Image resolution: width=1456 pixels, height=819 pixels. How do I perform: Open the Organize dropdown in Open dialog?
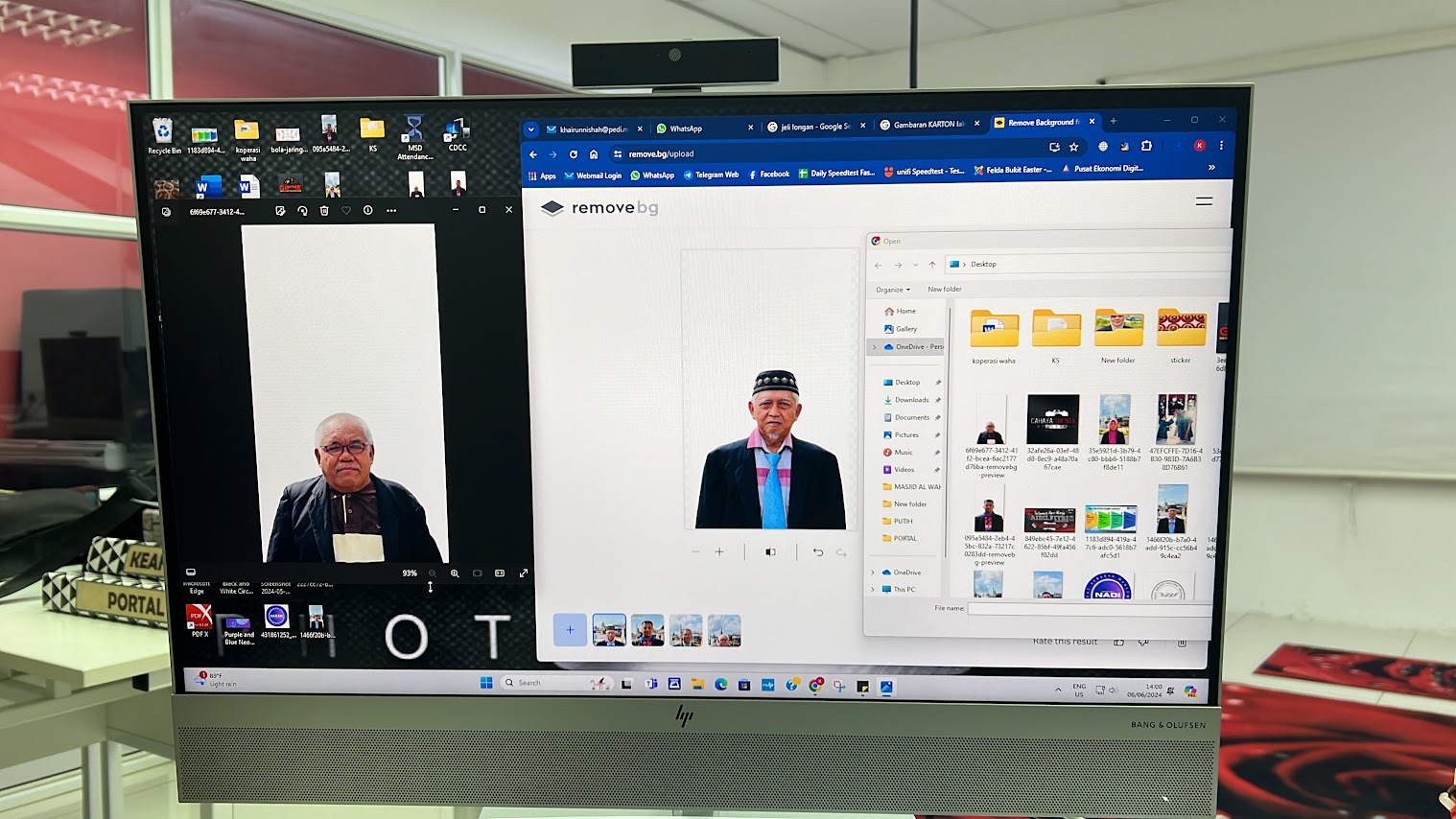893,290
